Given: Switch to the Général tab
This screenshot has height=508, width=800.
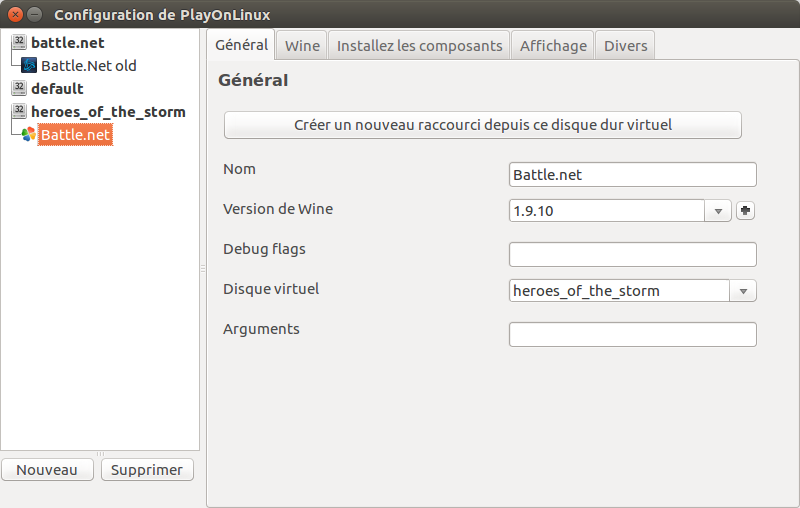Looking at the screenshot, I should 241,45.
